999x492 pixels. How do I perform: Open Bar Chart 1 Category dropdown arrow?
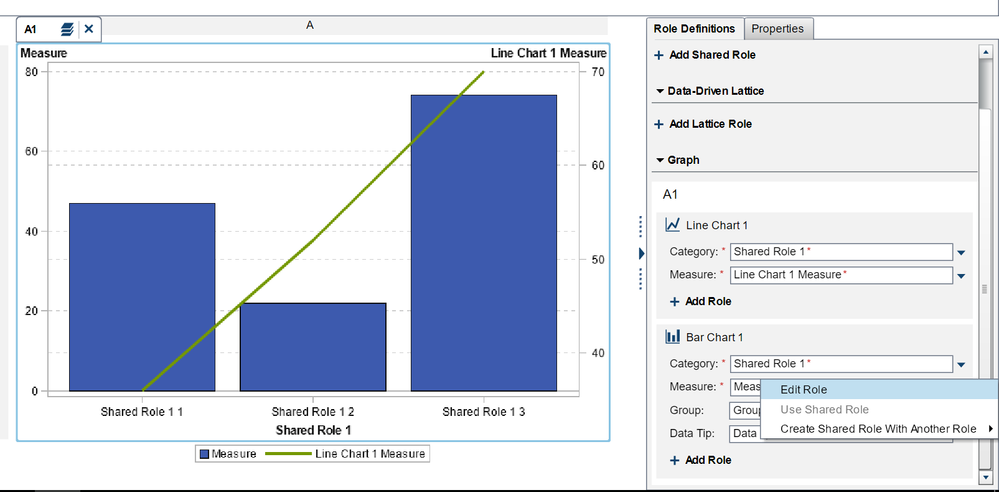(961, 365)
